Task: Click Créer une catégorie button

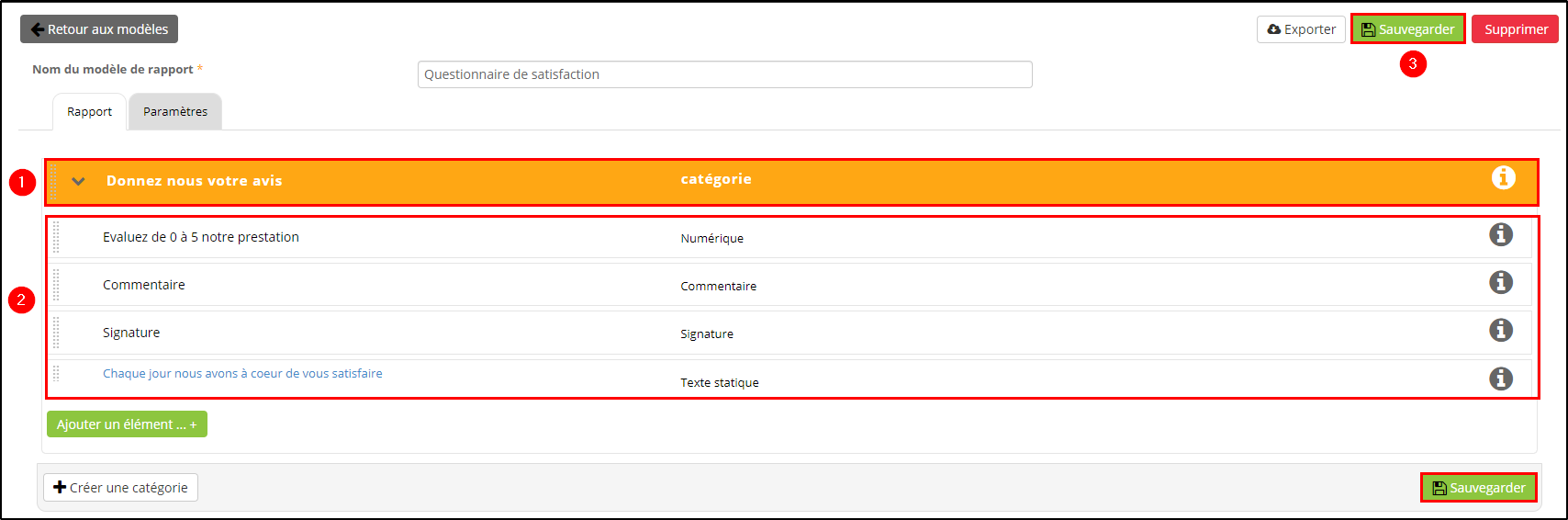Action: (120, 488)
